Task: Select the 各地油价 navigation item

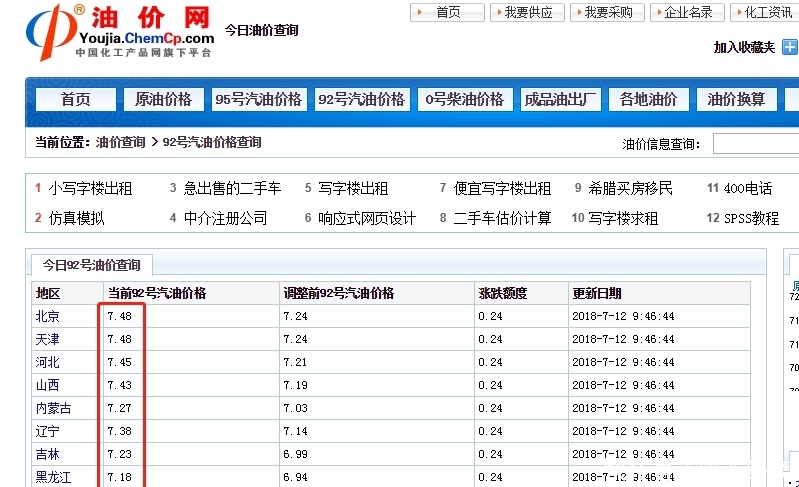Action: 649,99
